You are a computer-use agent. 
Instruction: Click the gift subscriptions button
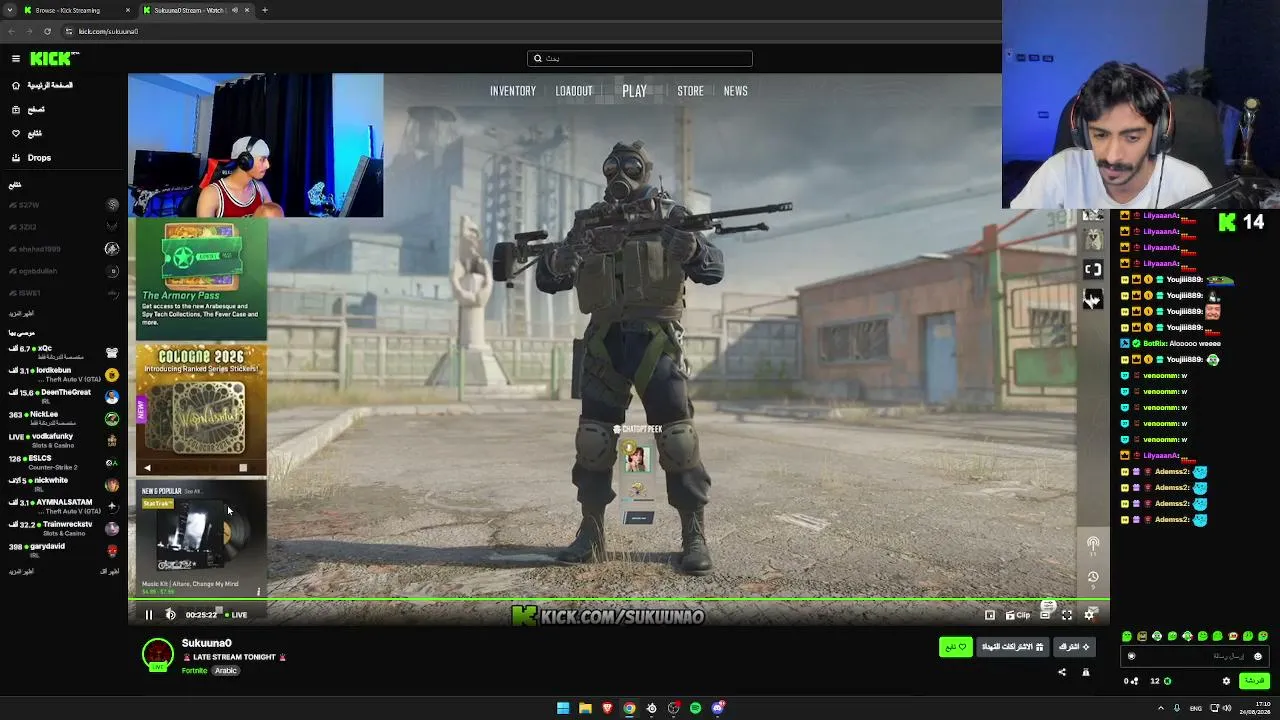(1012, 647)
